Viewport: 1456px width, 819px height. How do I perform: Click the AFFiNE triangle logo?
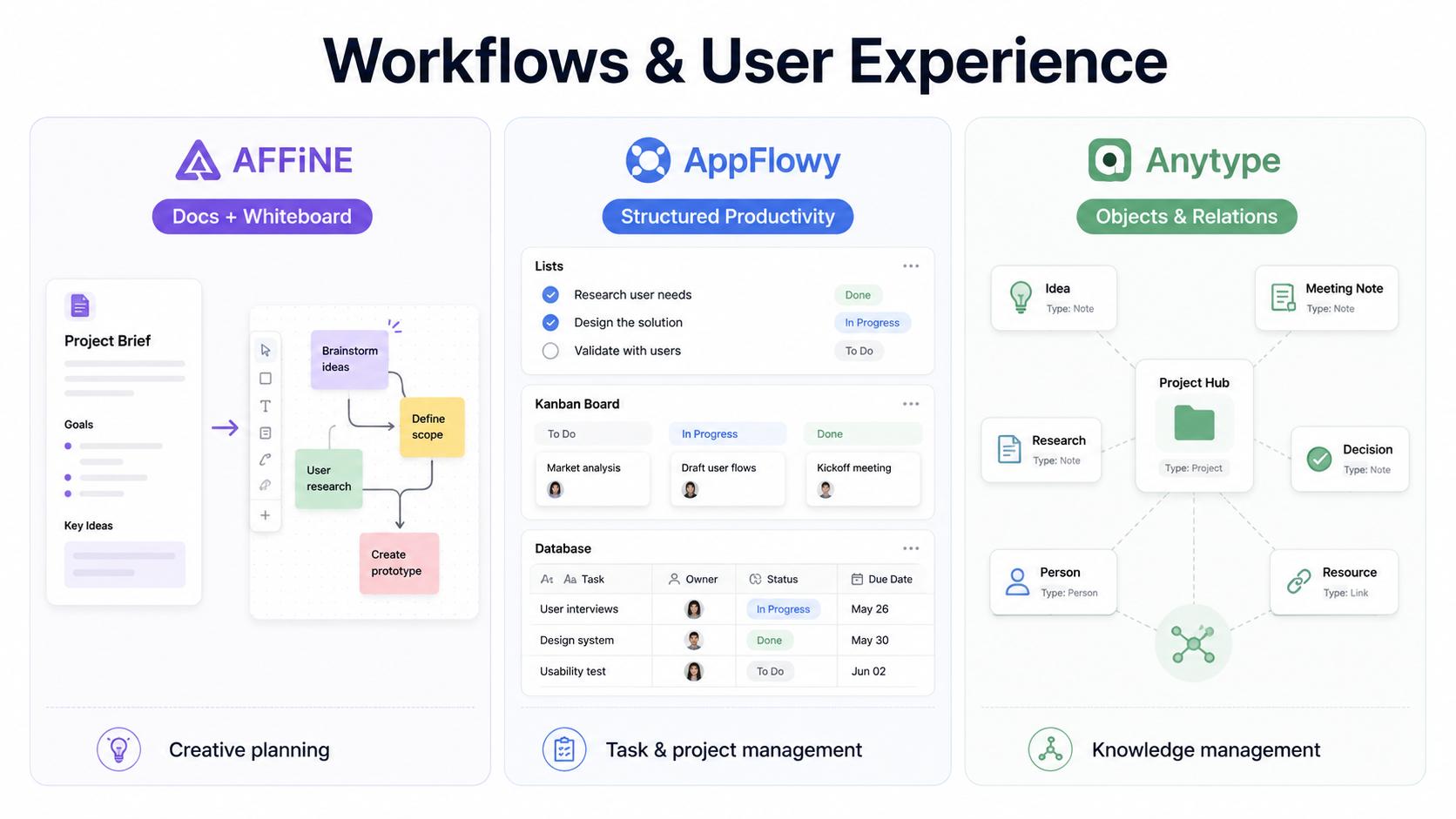(x=198, y=160)
